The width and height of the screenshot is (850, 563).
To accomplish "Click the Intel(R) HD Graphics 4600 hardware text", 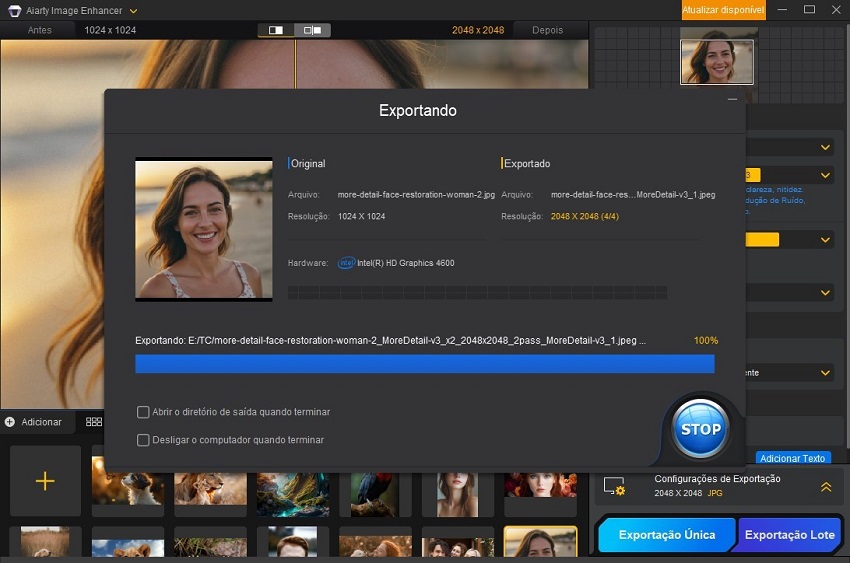I will 405,263.
